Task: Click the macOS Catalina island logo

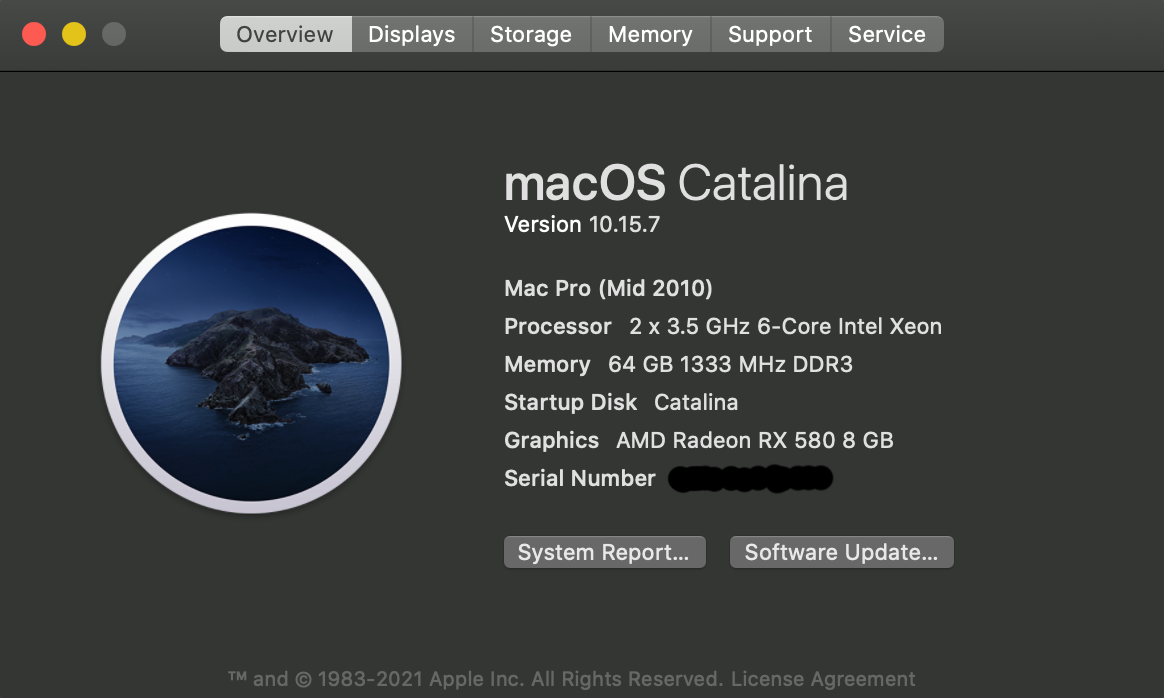Action: [251, 363]
